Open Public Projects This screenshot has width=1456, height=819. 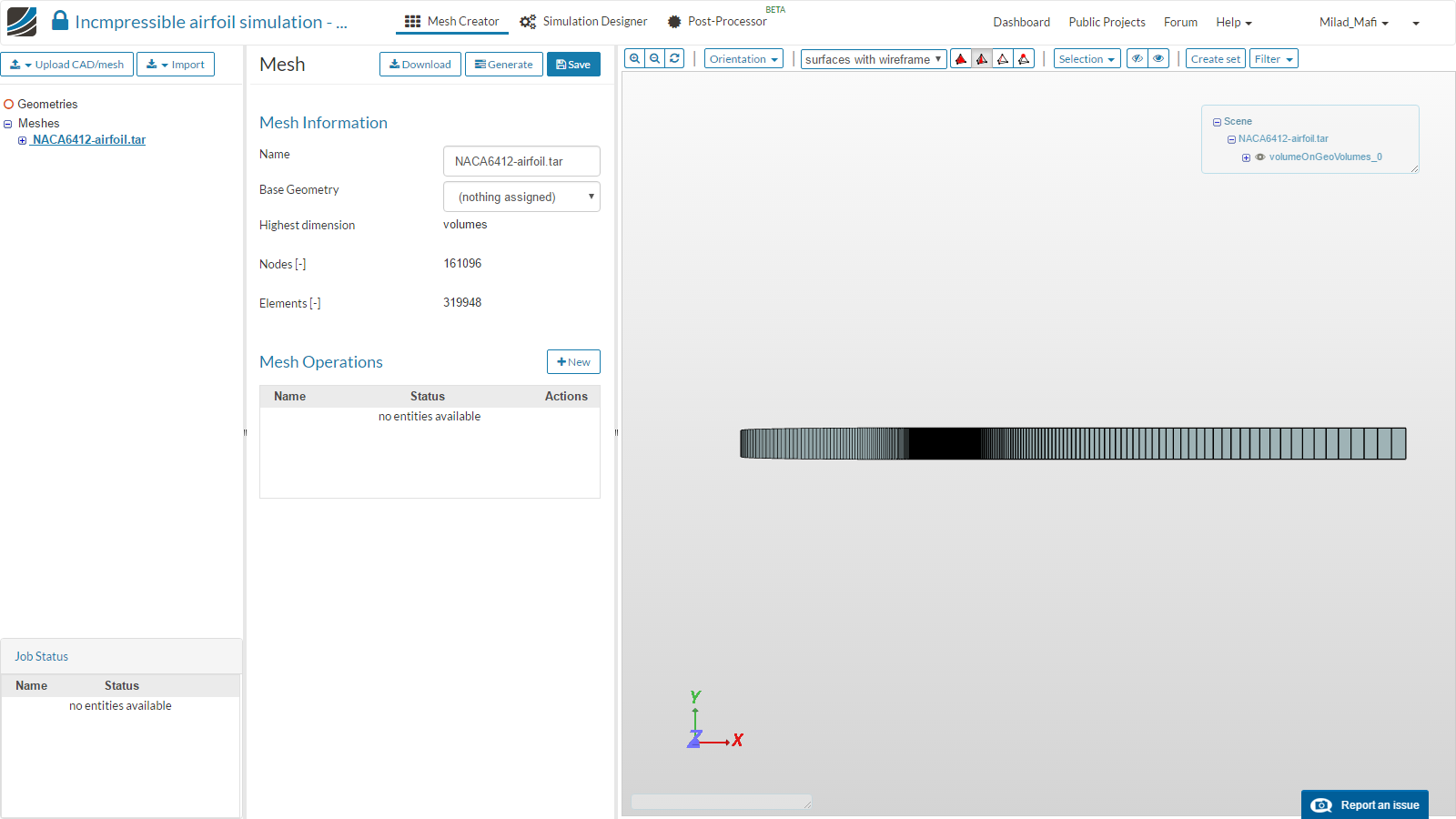tap(1107, 22)
